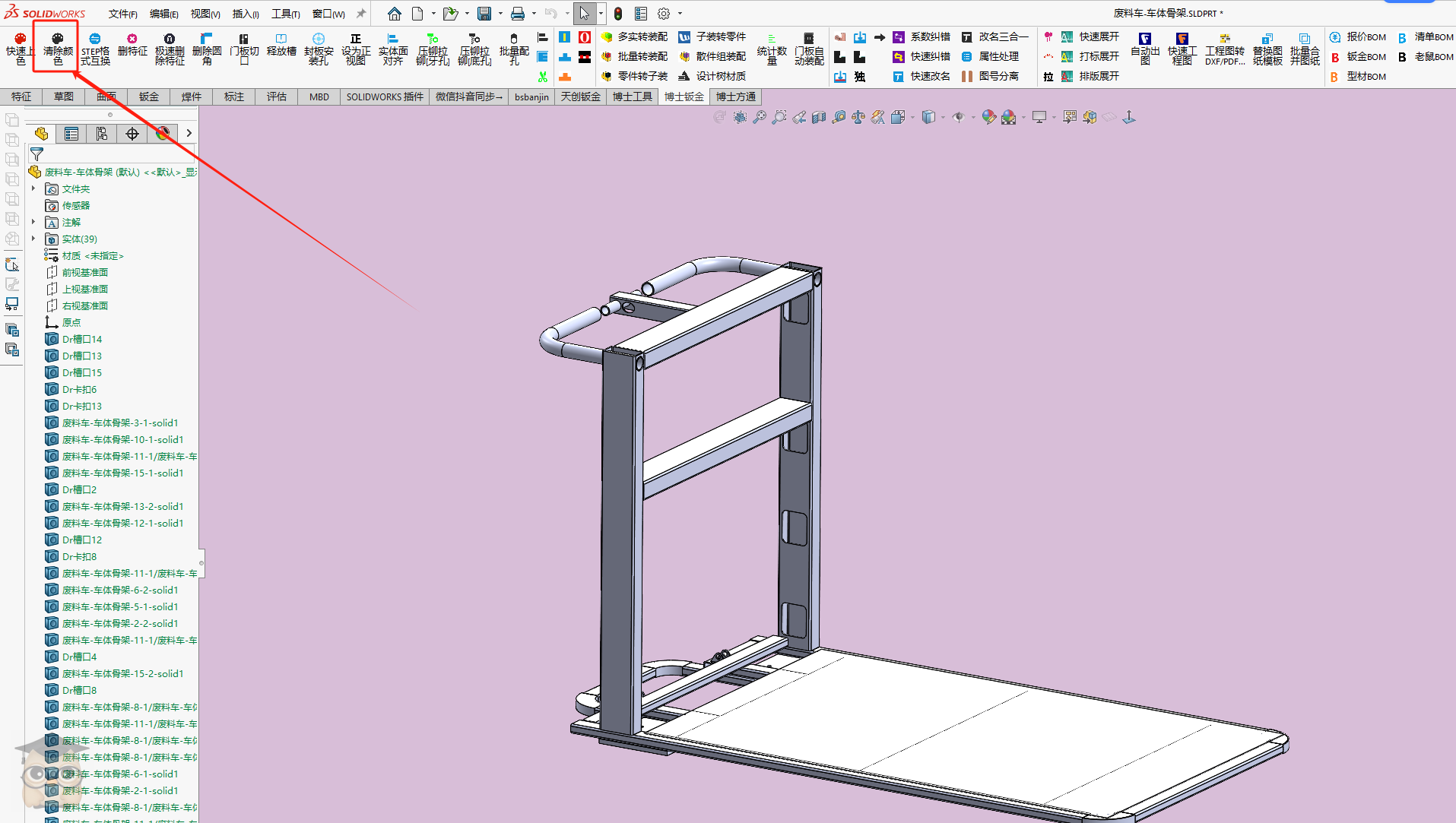Screen dimensions: 1456x823
Task: Open the ConfigurationManager tab icon
Action: tap(102, 134)
